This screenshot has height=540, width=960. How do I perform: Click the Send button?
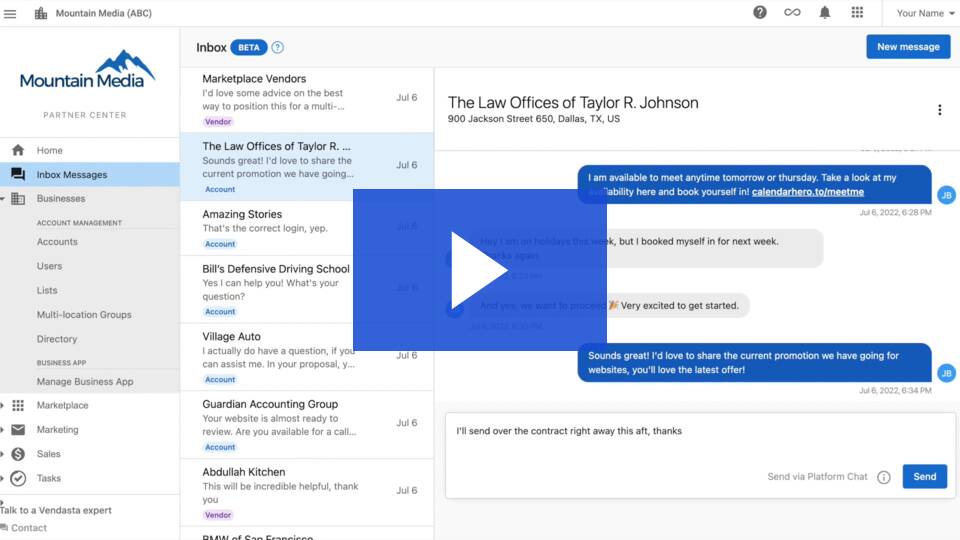click(x=924, y=476)
